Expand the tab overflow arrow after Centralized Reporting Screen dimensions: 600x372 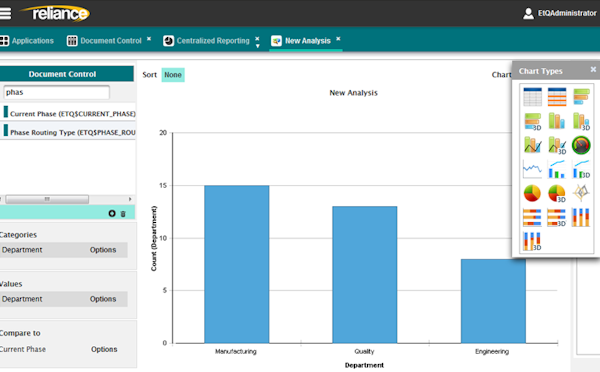click(258, 46)
